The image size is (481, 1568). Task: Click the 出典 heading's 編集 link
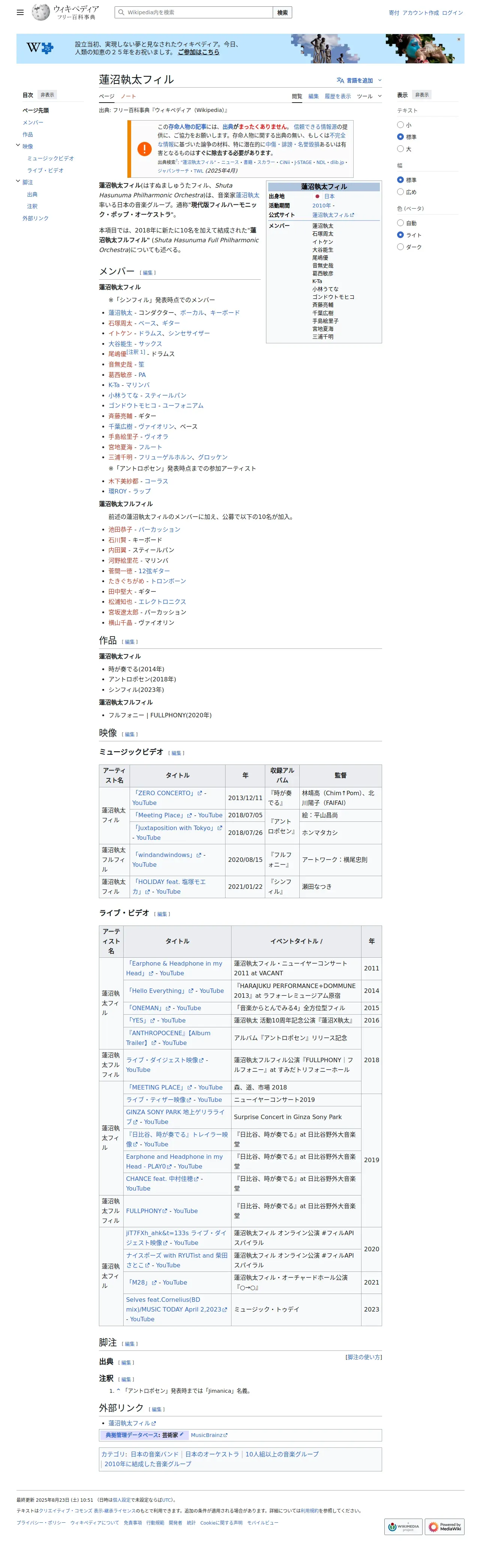126,1362
